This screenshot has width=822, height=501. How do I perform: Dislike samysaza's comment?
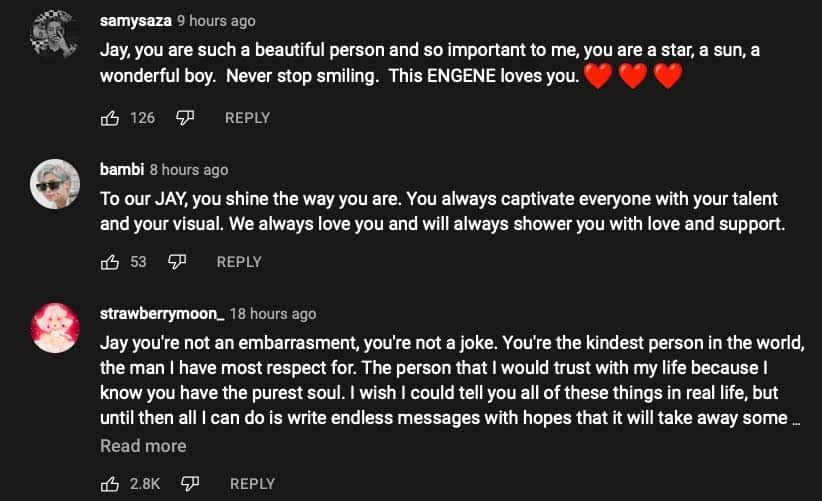click(185, 118)
